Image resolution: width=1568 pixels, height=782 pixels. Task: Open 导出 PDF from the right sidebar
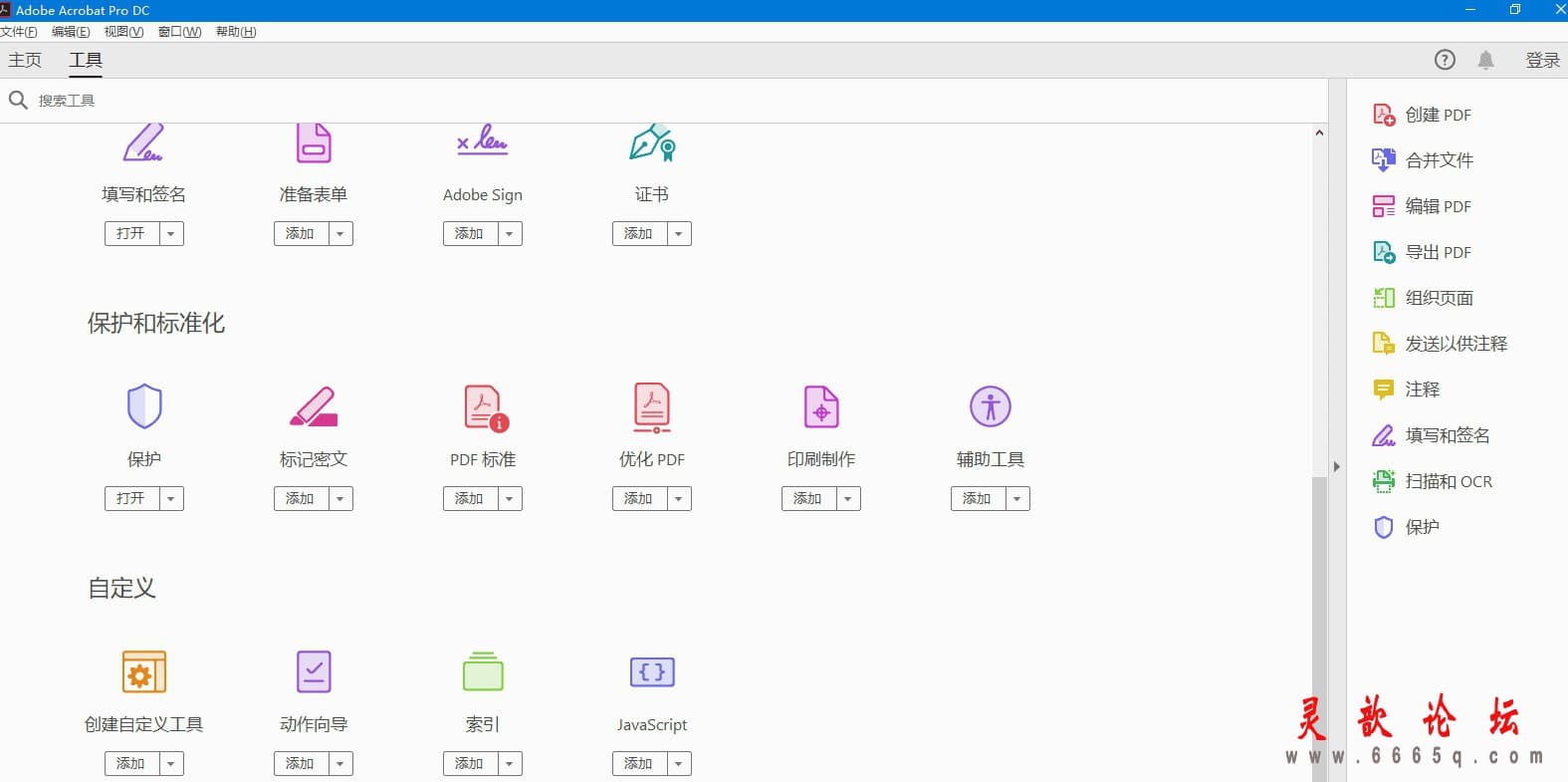(x=1422, y=252)
